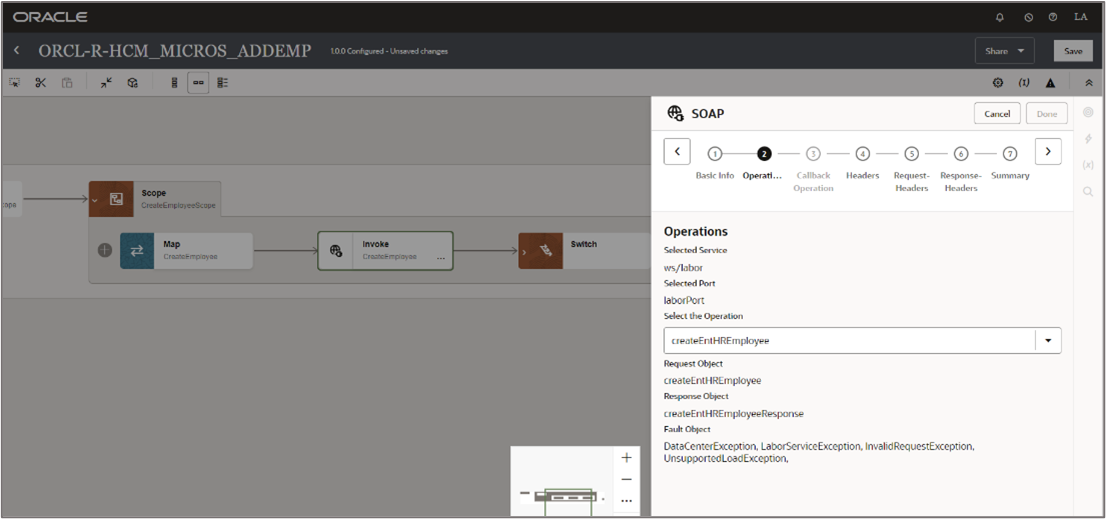Click the SOAP adapter globe icon

[675, 113]
